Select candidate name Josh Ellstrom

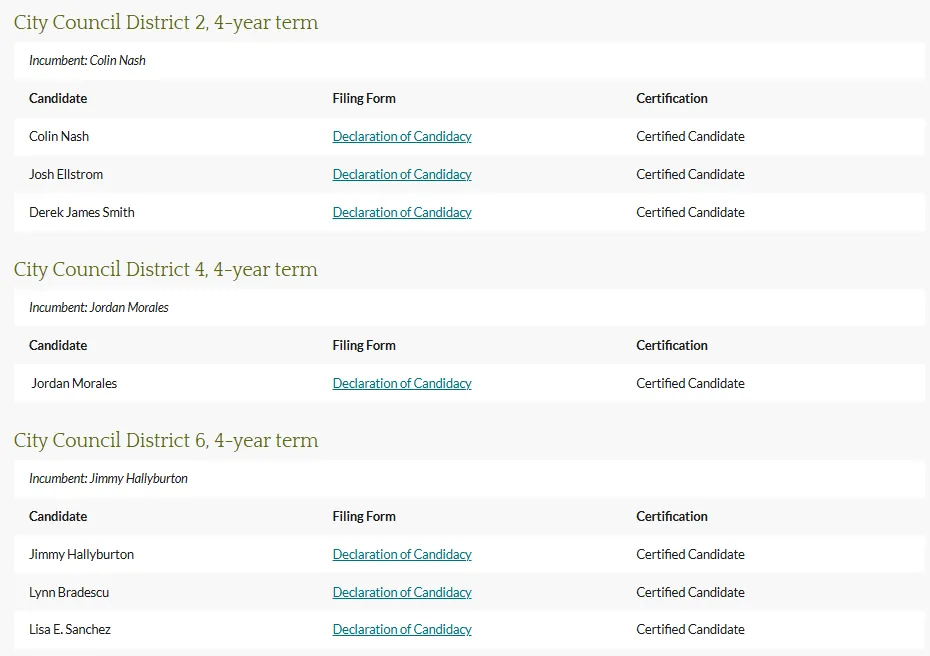66,174
